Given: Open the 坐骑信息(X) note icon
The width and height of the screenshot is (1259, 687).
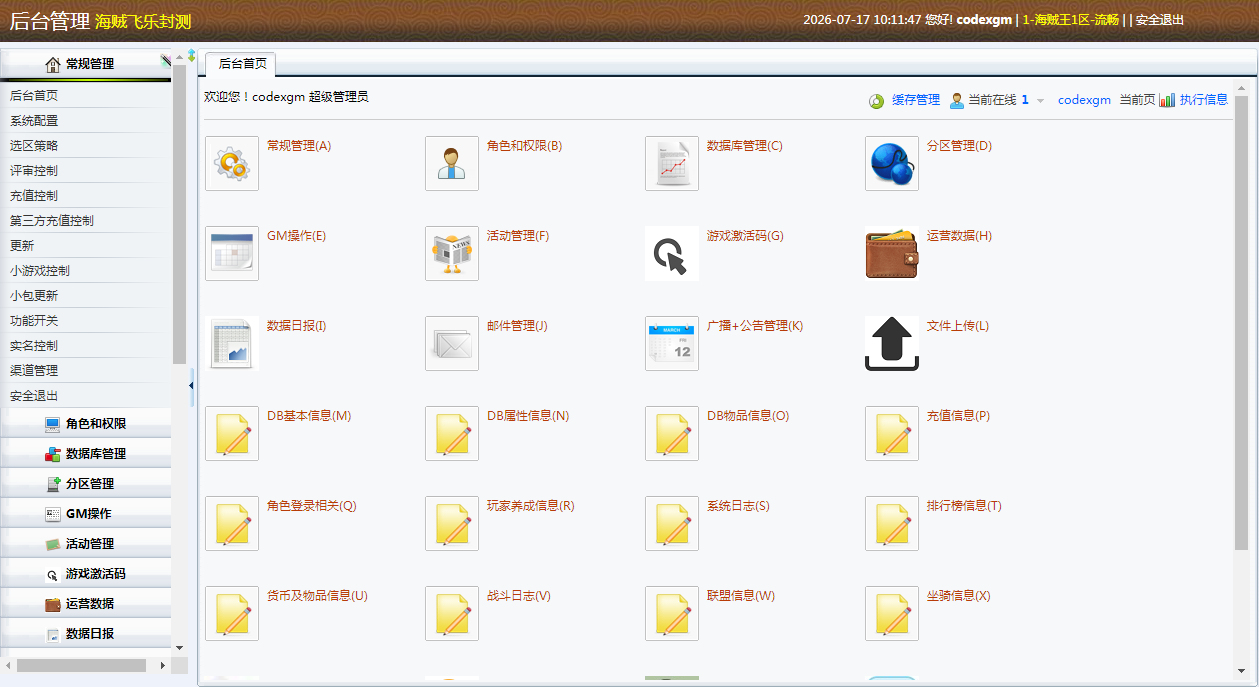Looking at the screenshot, I should [x=892, y=613].
